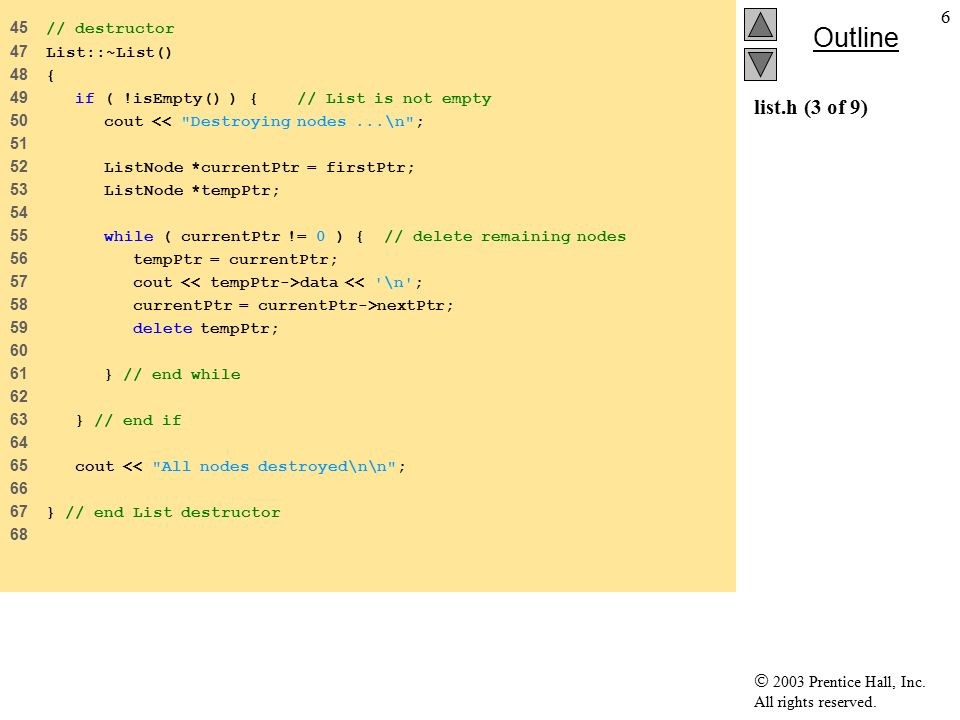This screenshot has width=960, height=720.
Task: Select the 'list.h (3 of 9)' heading
Action: tap(810, 108)
